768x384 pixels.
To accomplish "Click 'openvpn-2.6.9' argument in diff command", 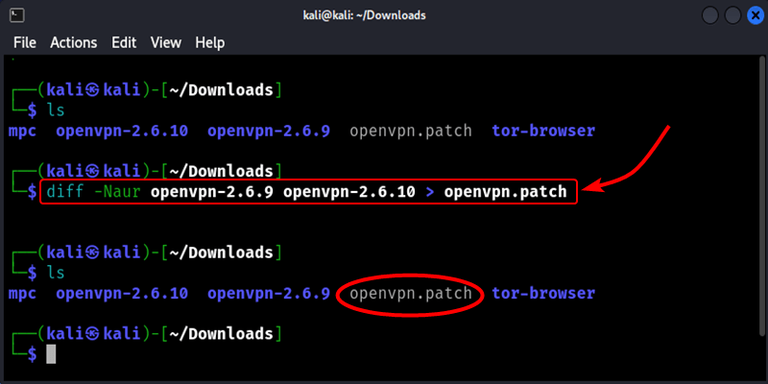I will click(x=212, y=192).
